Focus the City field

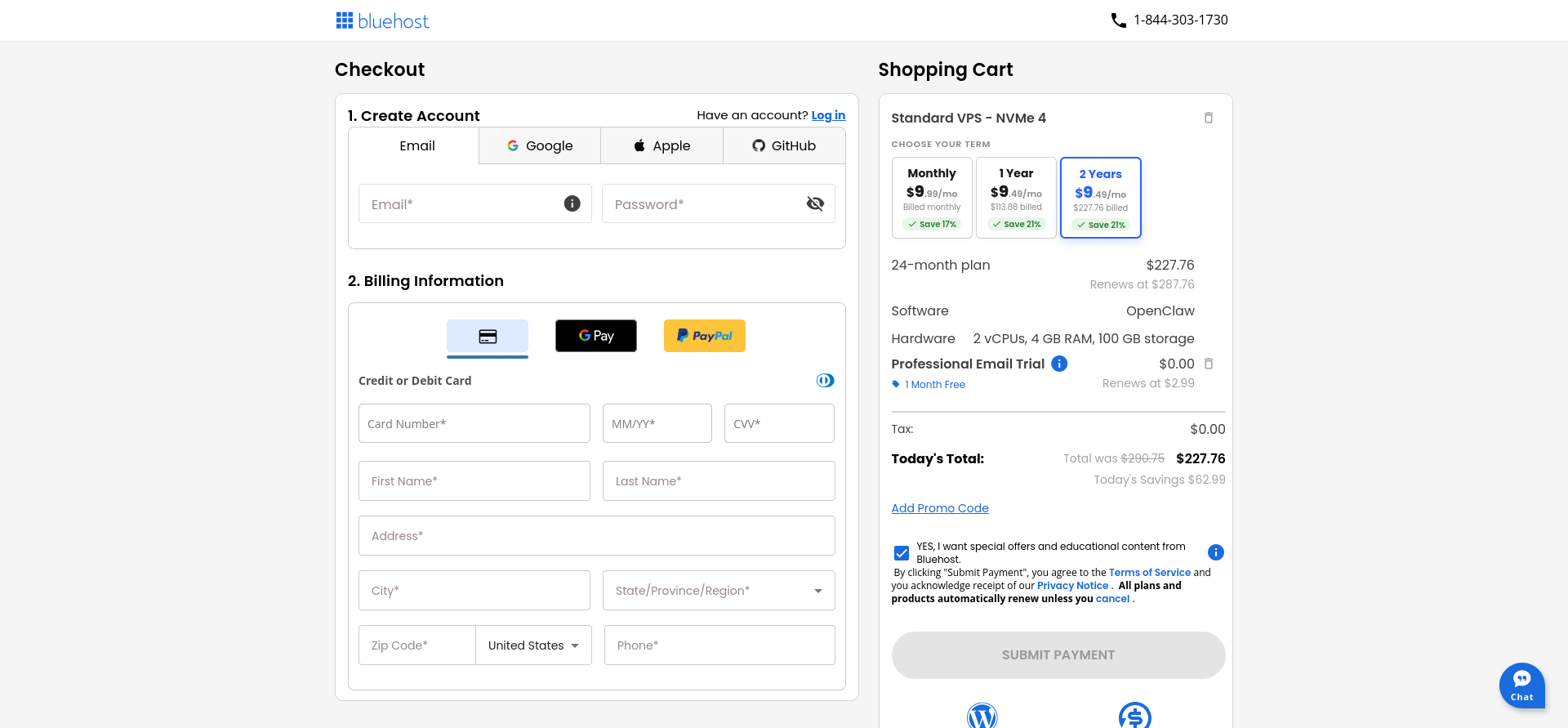474,591
